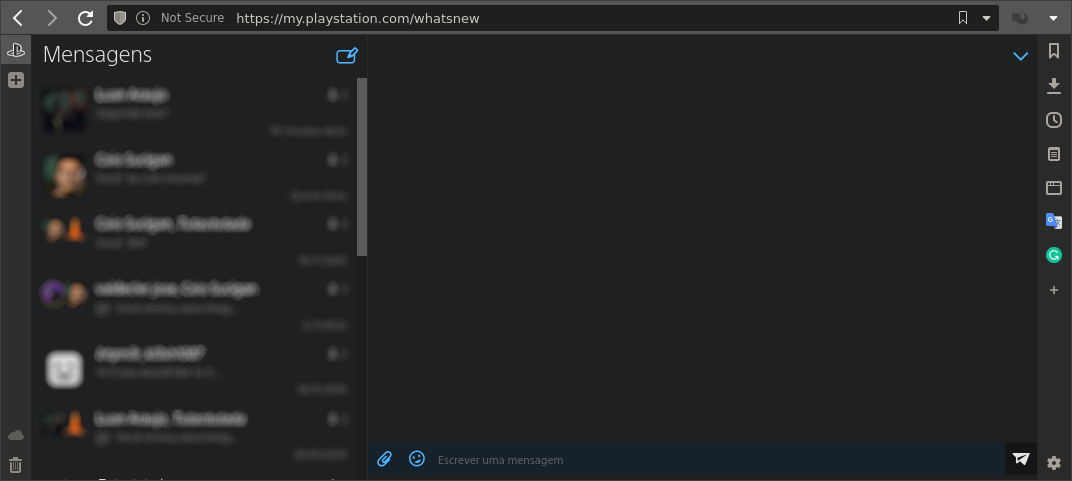
Task: Open the Google Translate panel
Action: (x=1054, y=221)
